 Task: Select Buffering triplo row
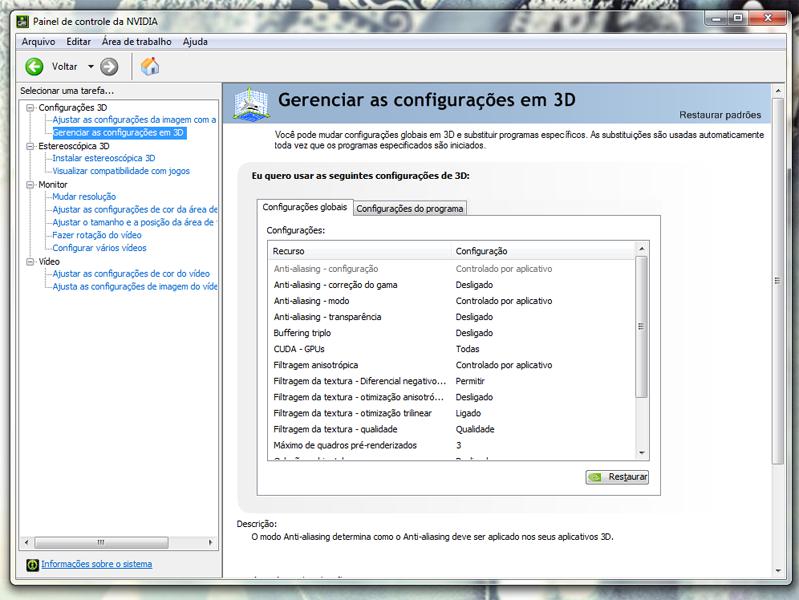451,333
